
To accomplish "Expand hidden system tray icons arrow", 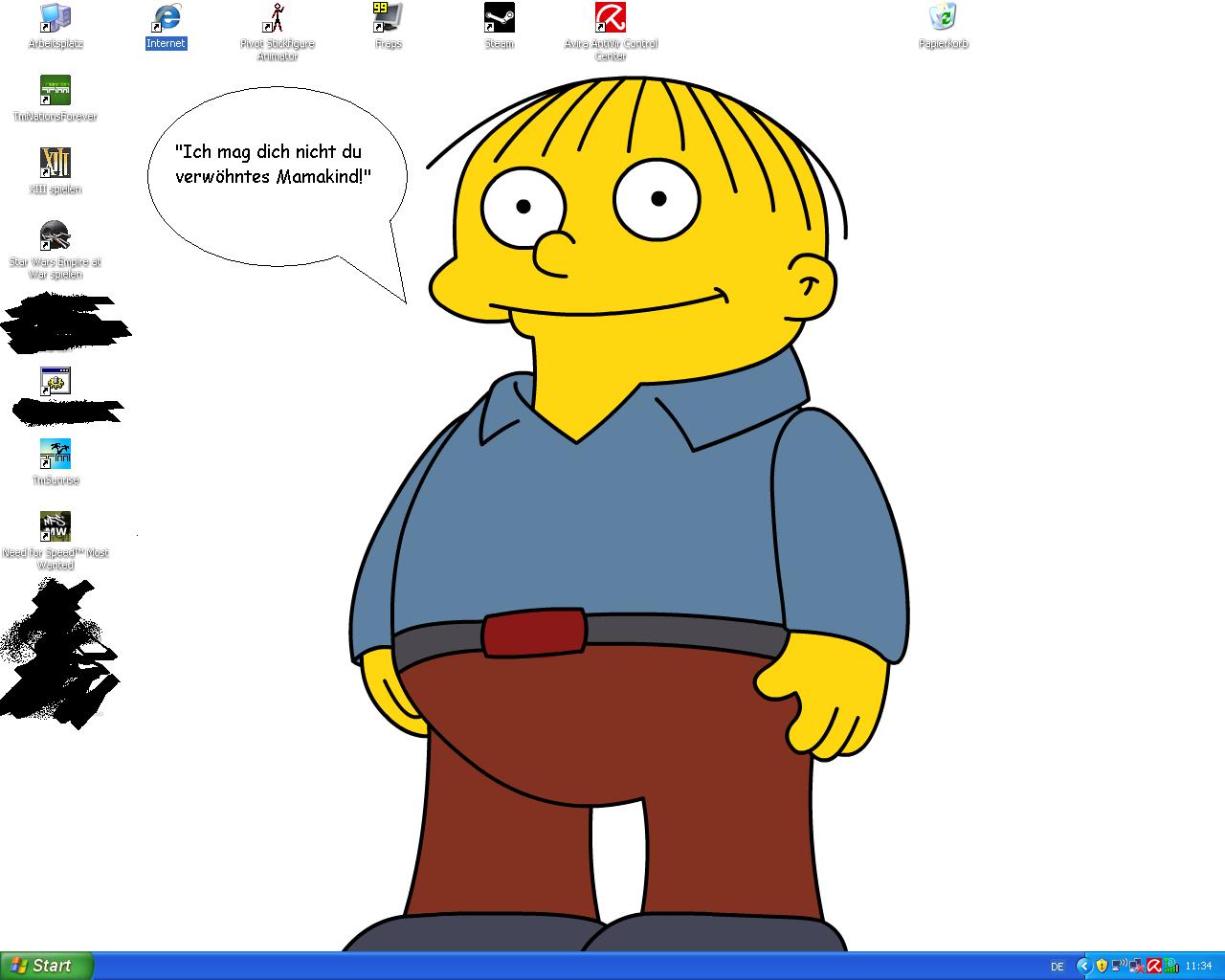I will 1084,967.
